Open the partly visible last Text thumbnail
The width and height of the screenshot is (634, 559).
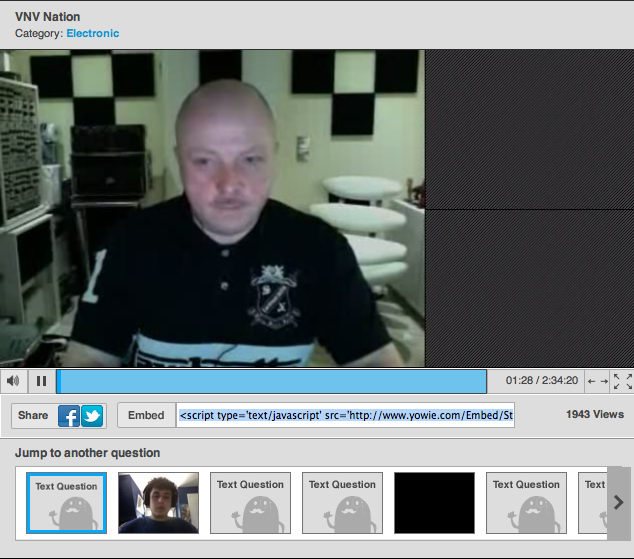coord(593,503)
